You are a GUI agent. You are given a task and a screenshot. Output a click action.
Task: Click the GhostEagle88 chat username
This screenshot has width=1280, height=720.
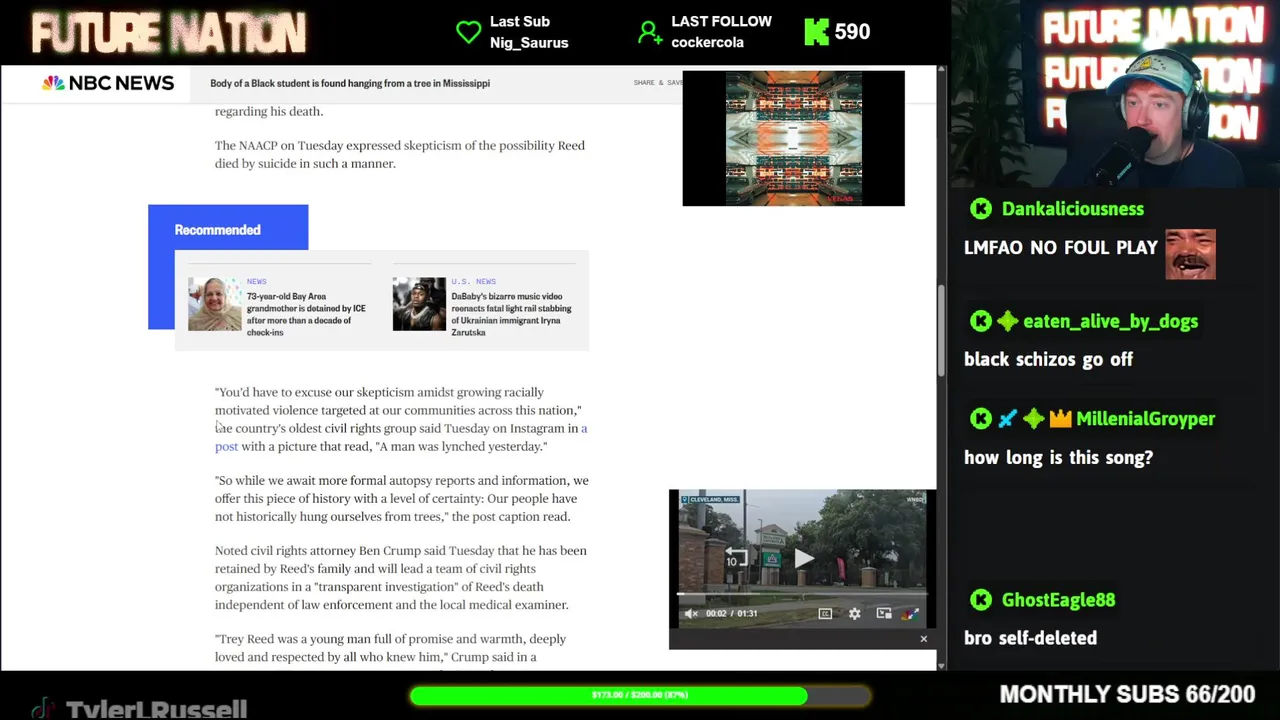[x=1058, y=600]
